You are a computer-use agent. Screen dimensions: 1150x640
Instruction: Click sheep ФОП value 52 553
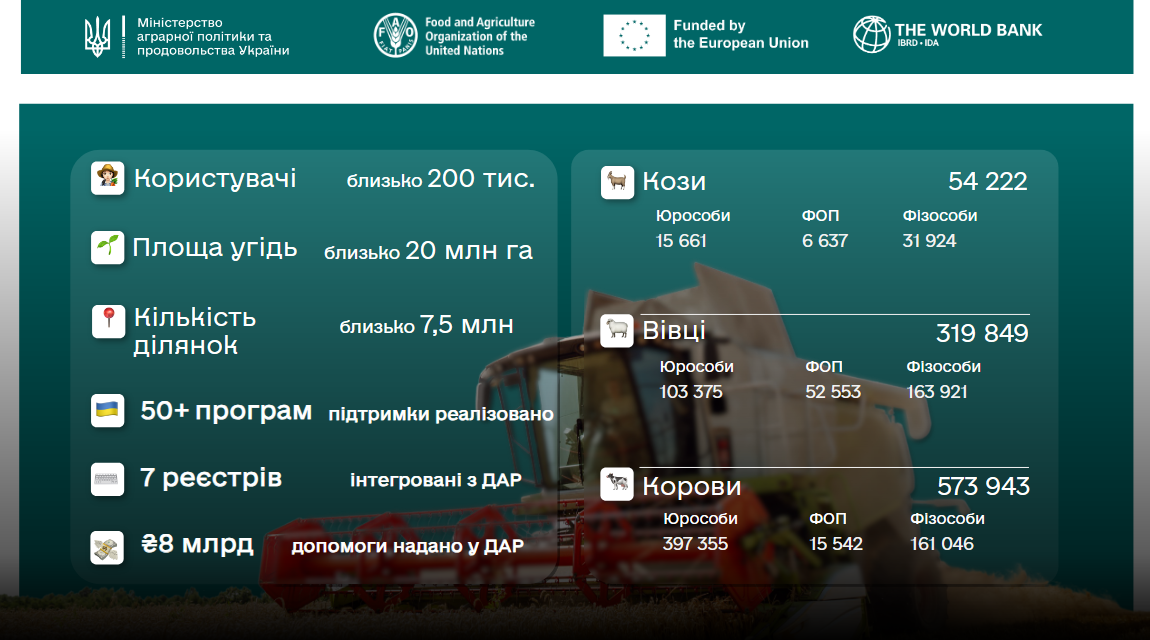pos(832,391)
